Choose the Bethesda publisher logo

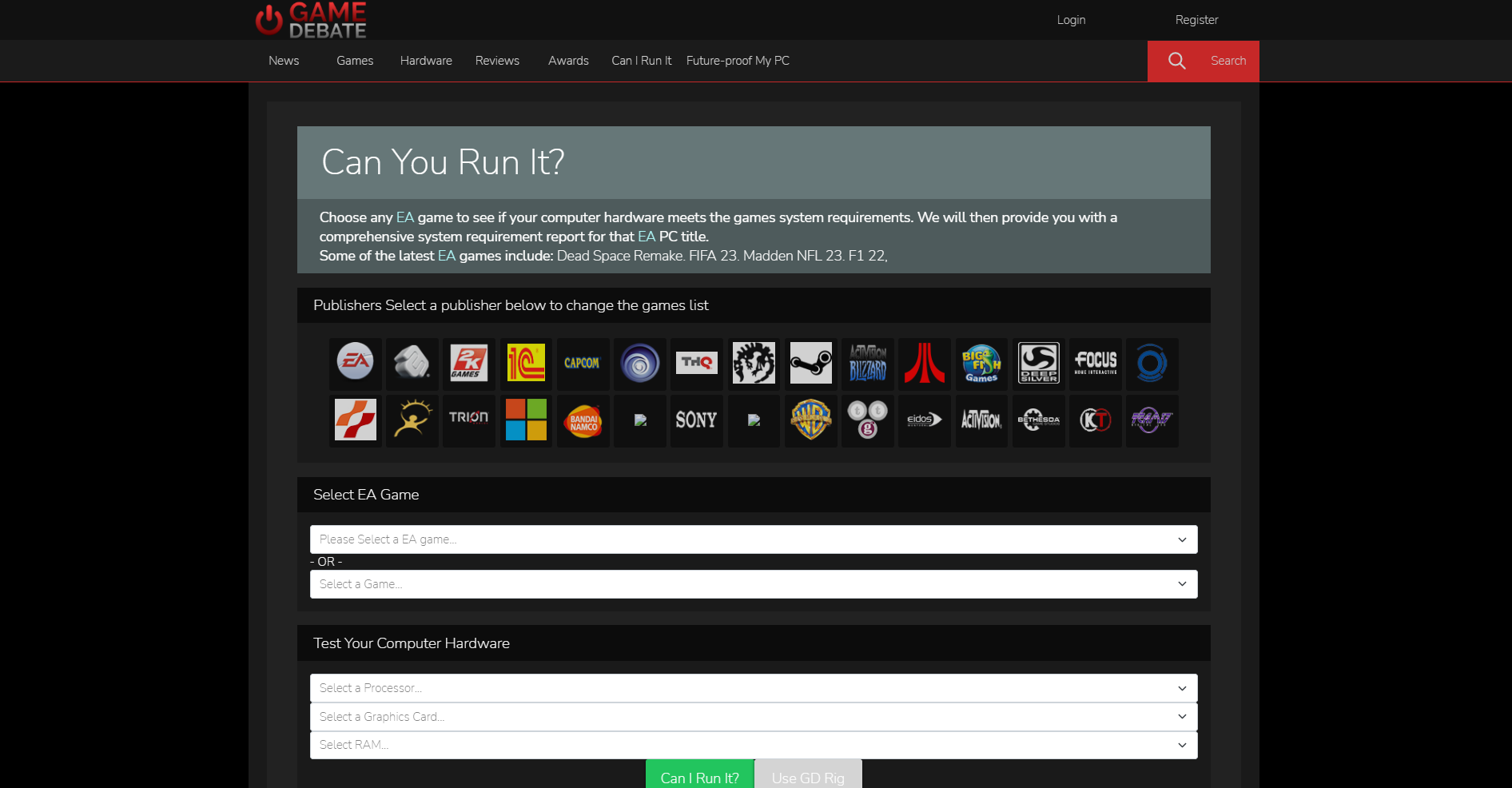pos(1038,420)
